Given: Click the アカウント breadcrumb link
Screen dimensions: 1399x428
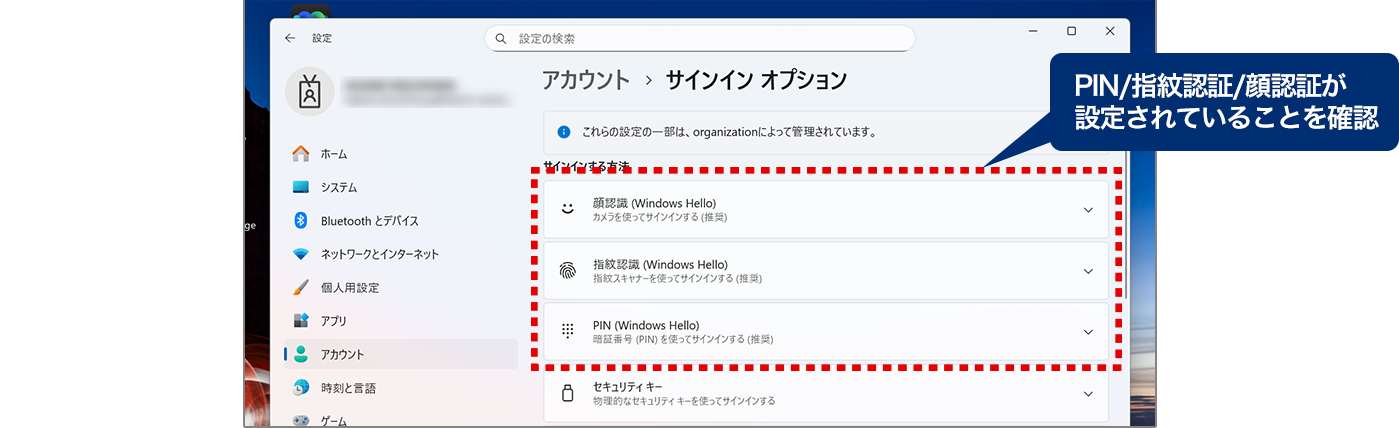Looking at the screenshot, I should pos(586,80).
